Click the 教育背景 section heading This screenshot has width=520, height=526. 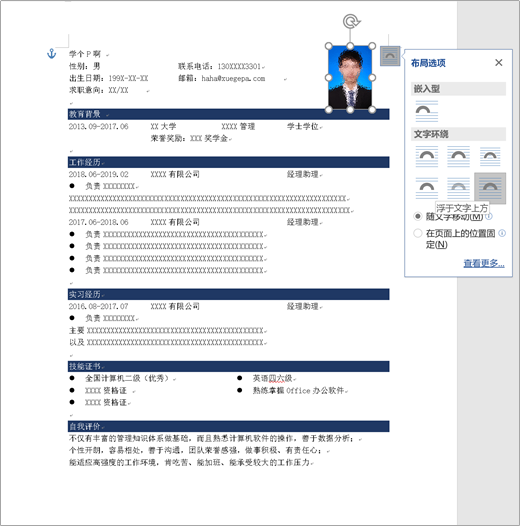point(85,114)
